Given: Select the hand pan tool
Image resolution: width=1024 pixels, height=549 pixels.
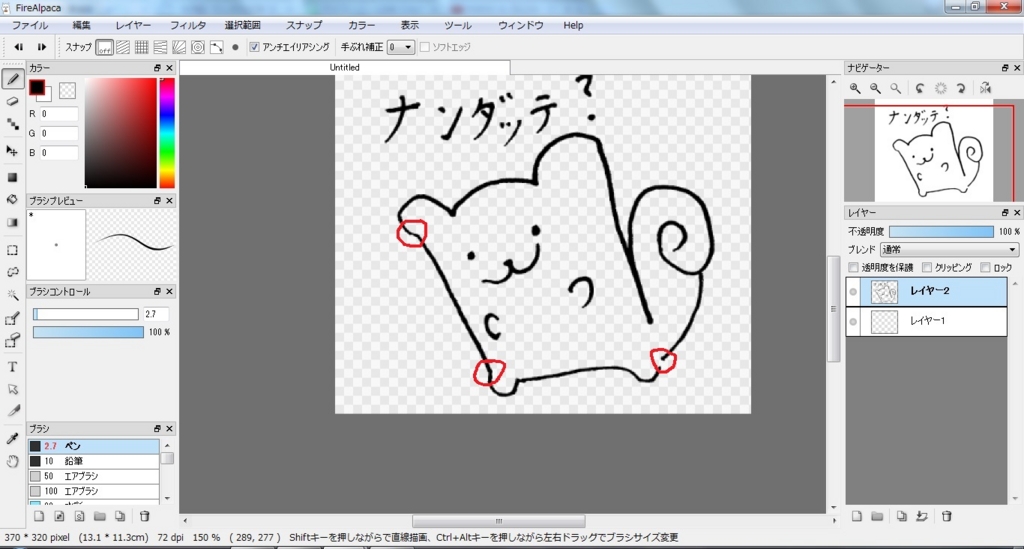Looking at the screenshot, I should pyautogui.click(x=12, y=462).
